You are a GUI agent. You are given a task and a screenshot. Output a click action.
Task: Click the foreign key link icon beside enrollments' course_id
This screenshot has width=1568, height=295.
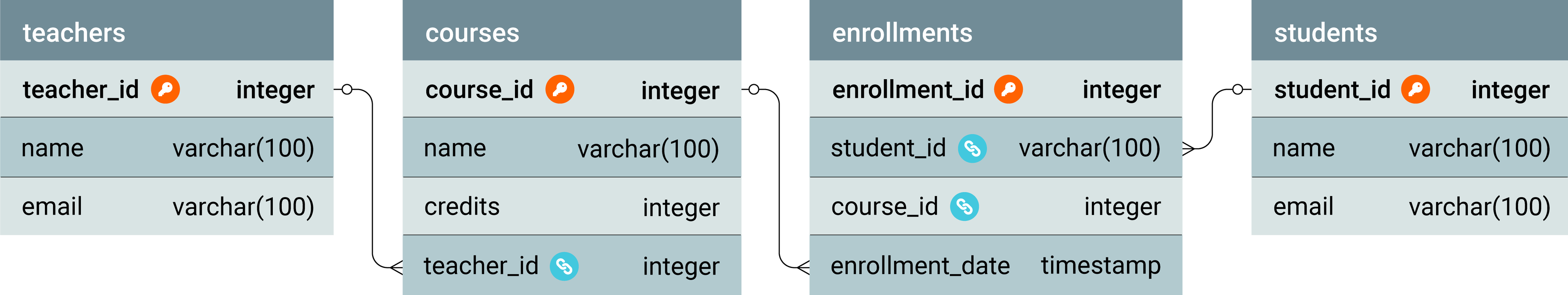[964, 207]
